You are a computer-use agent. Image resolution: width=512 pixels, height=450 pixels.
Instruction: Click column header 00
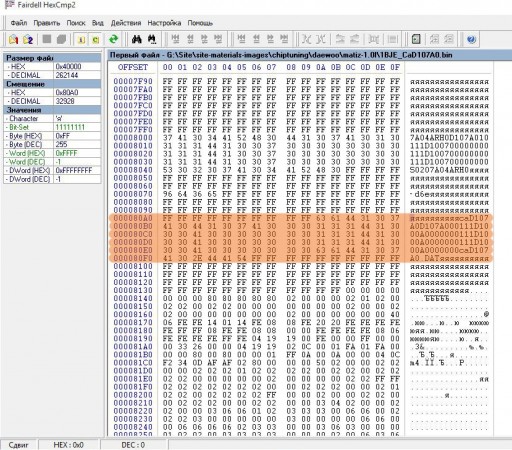[168, 67]
